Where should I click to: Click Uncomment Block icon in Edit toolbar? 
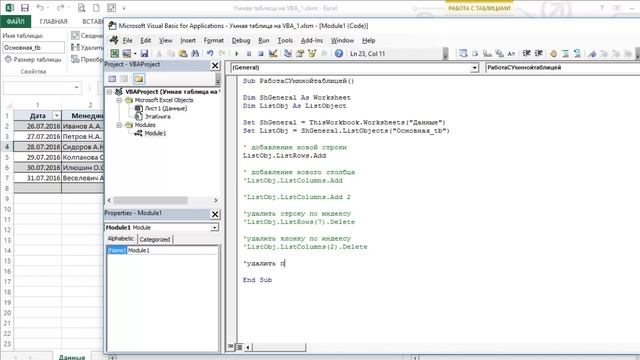(x=577, y=53)
